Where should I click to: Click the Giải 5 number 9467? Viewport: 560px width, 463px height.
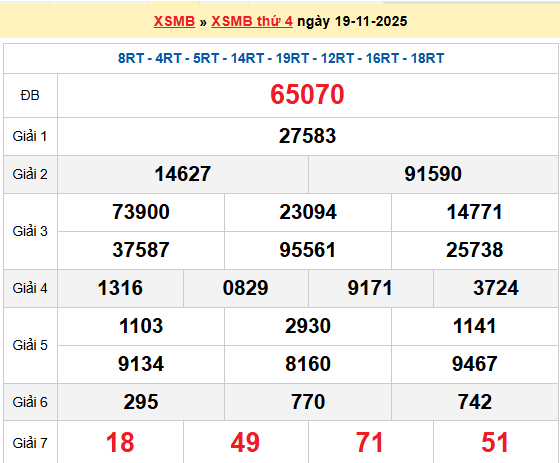[475, 364]
